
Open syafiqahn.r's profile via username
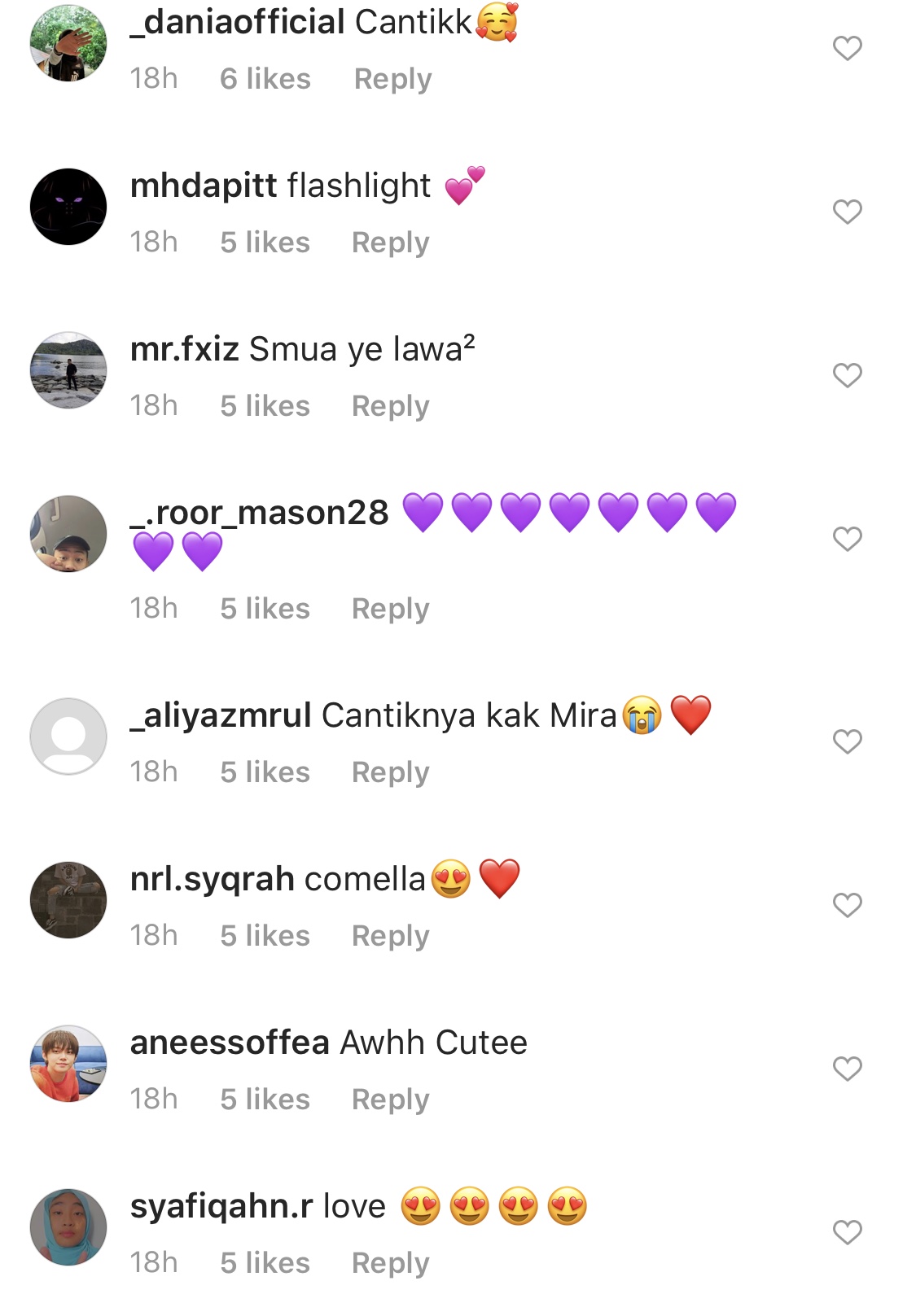(221, 1206)
